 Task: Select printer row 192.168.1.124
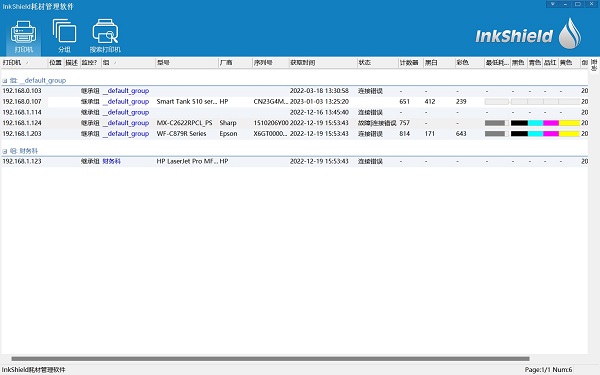pyautogui.click(x=295, y=123)
